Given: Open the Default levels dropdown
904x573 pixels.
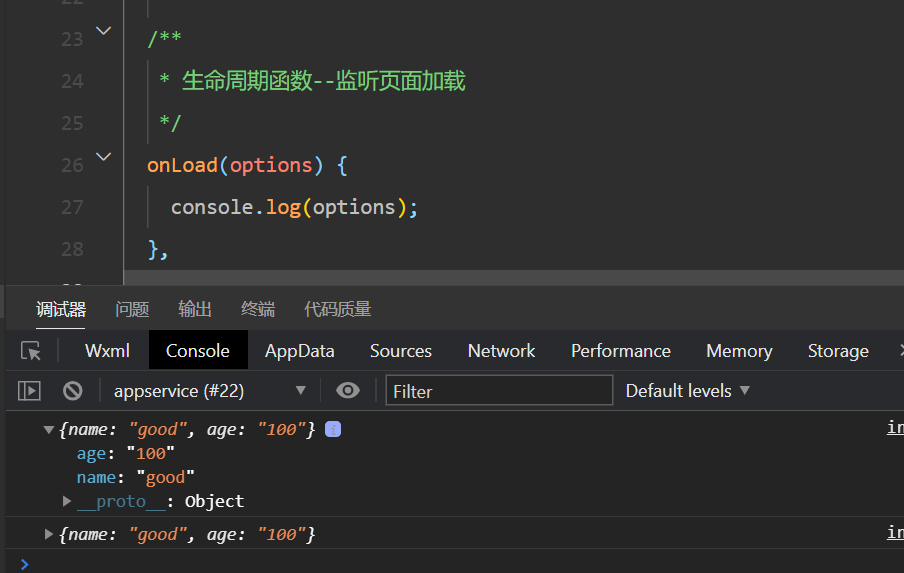Looking at the screenshot, I should (687, 391).
